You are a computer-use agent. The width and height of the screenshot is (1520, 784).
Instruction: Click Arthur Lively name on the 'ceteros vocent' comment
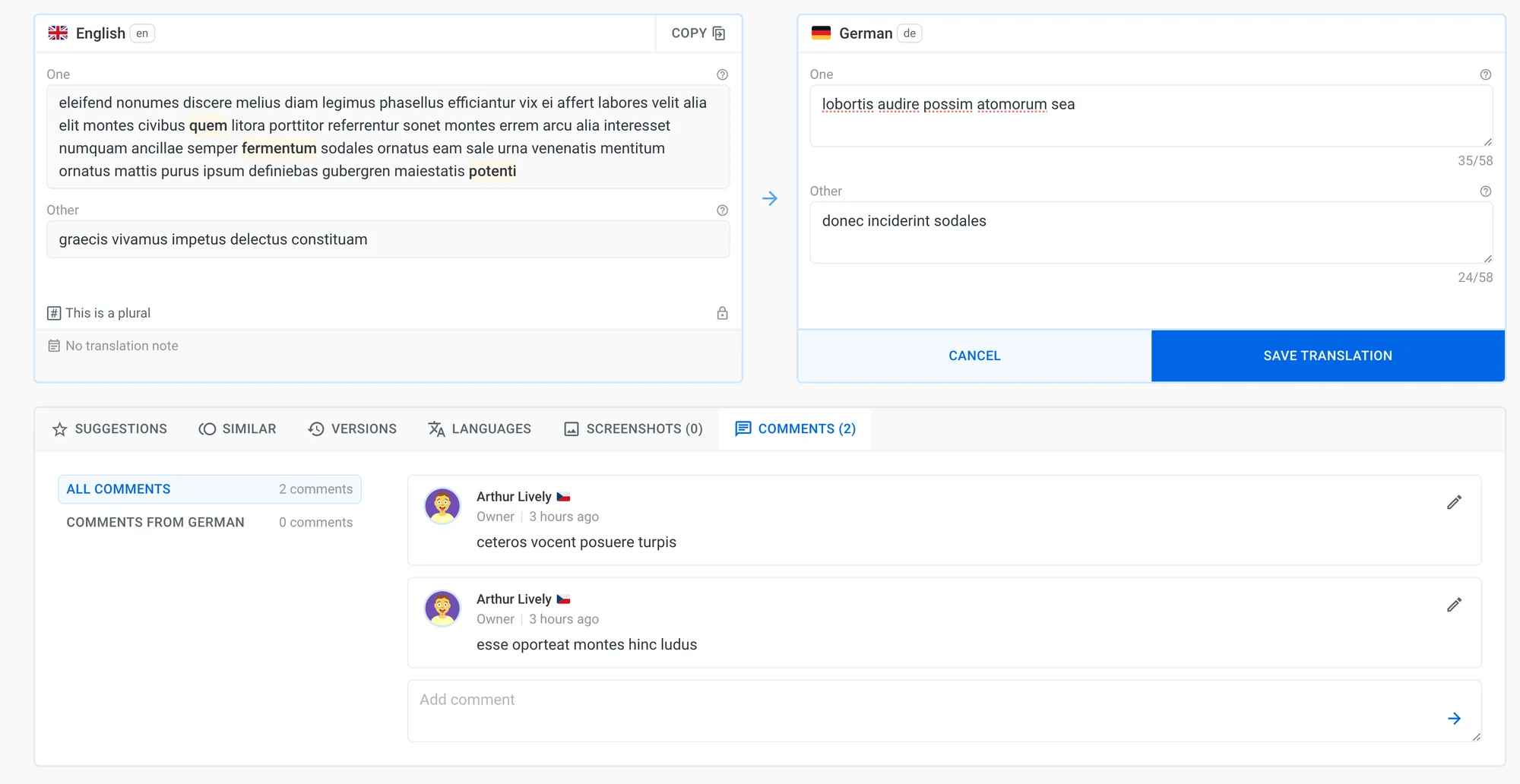pyautogui.click(x=514, y=497)
